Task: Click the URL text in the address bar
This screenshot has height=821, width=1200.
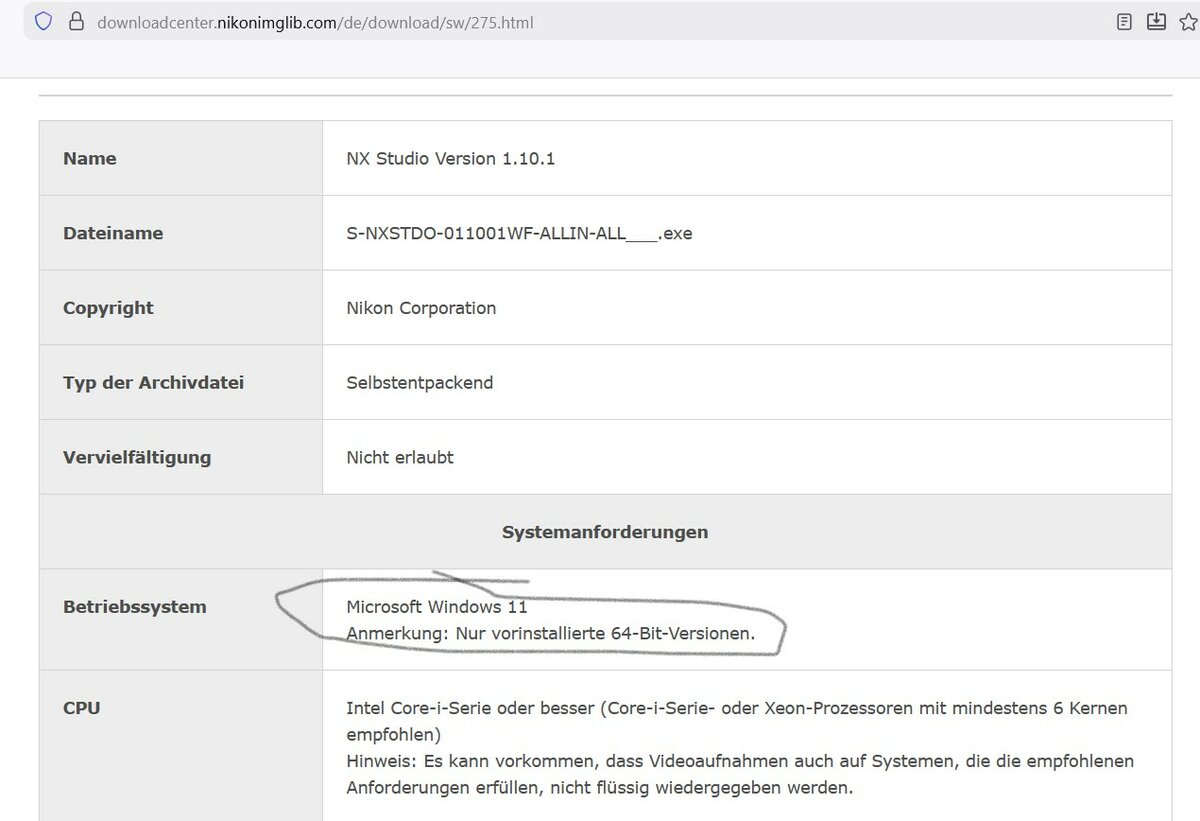Action: [x=315, y=22]
